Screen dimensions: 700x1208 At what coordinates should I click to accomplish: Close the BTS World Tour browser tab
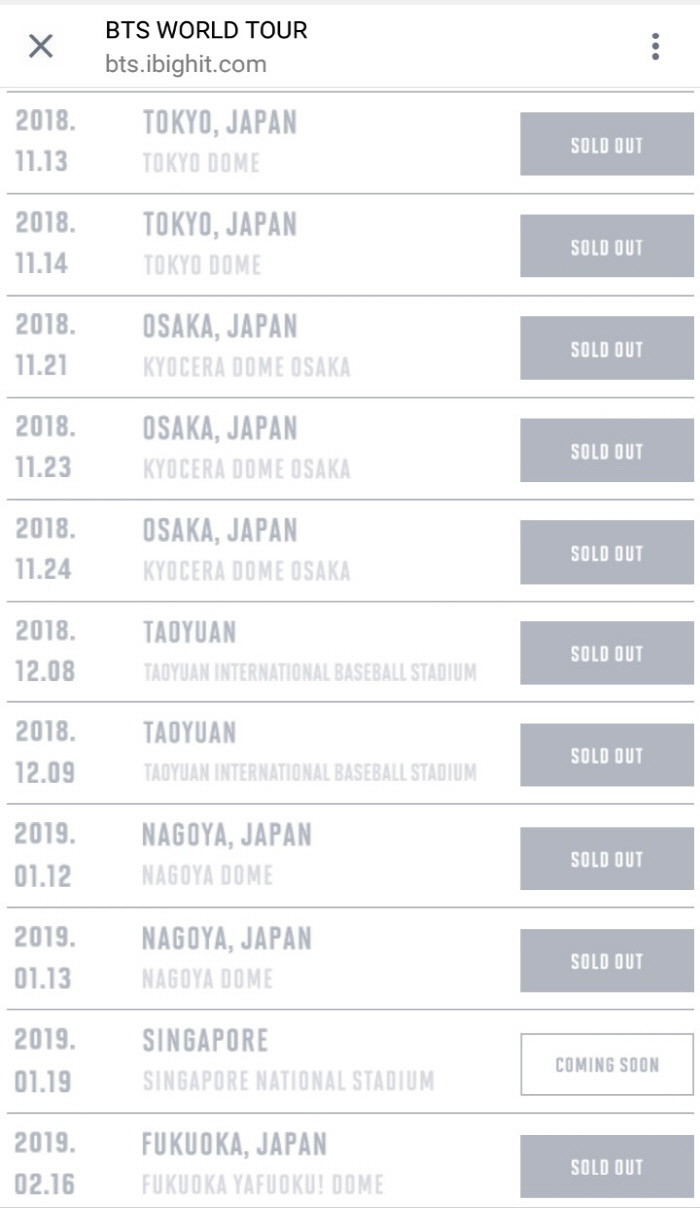(41, 46)
